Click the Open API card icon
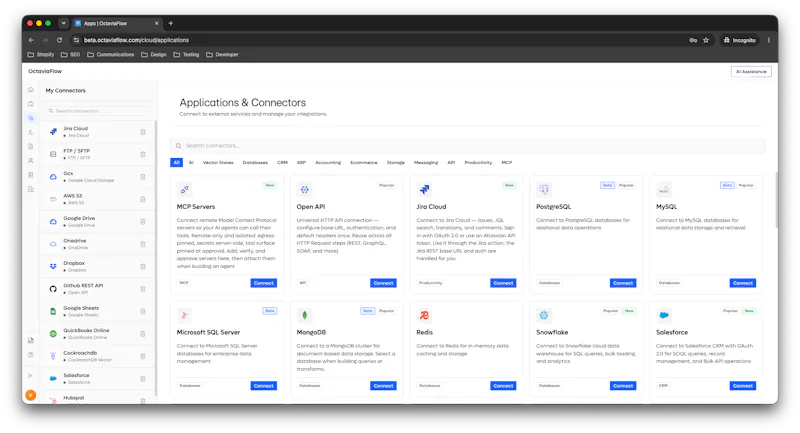Screen dimensions: 800x433 click(x=305, y=190)
